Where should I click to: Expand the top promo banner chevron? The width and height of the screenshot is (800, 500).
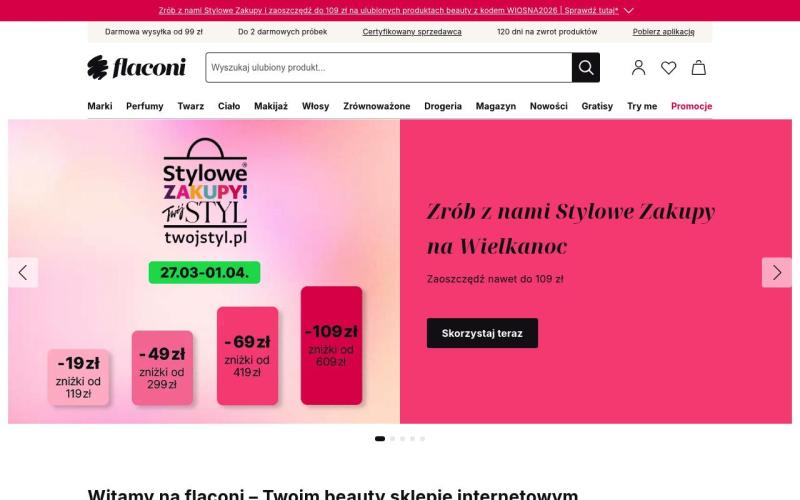coord(629,10)
